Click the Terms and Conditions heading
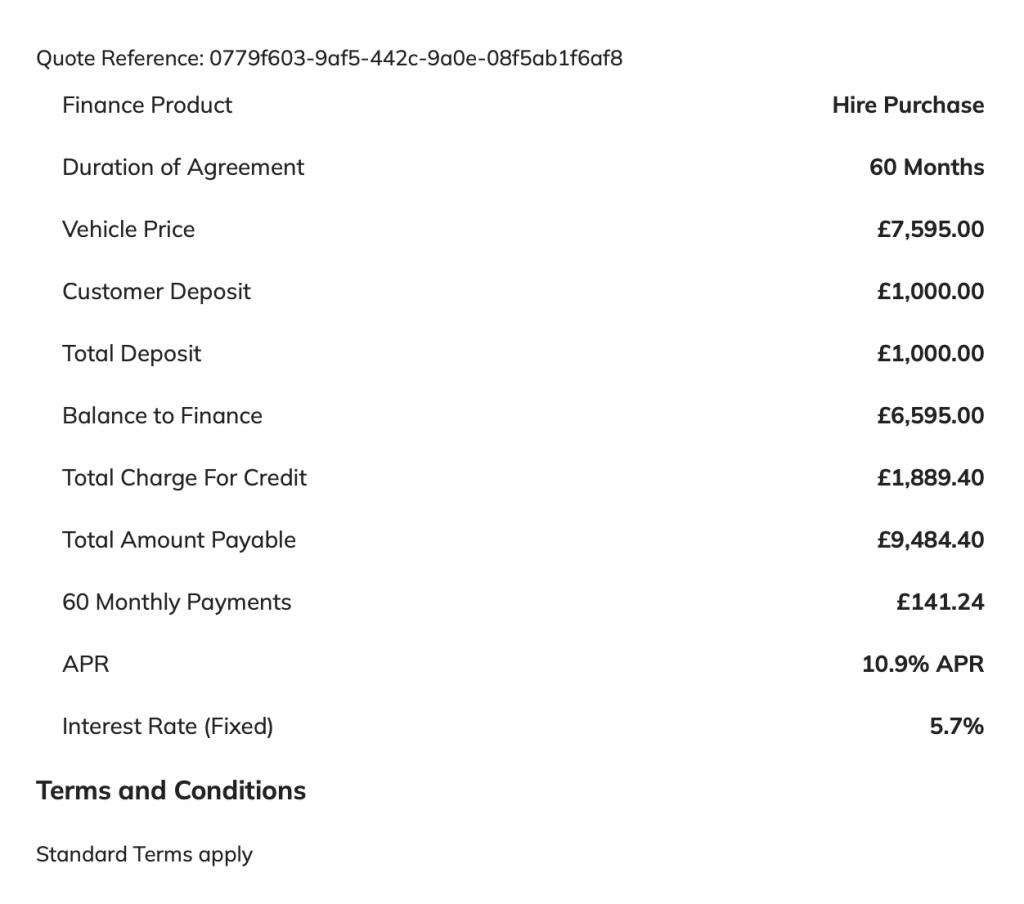Image resolution: width=1024 pixels, height=904 pixels. (x=171, y=790)
